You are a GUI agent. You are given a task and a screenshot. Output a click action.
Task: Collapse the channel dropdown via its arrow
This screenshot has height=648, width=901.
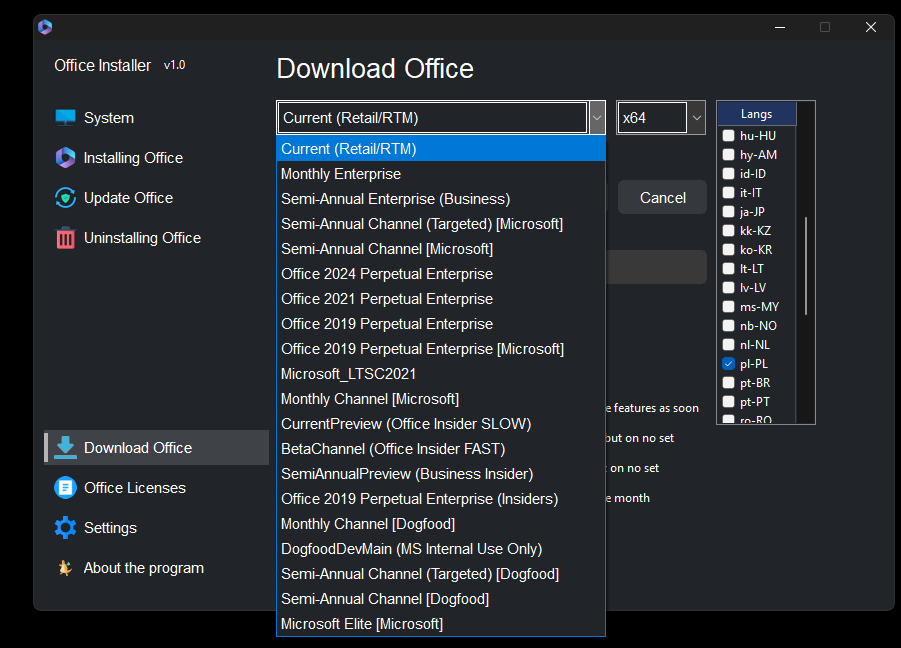[x=597, y=118]
